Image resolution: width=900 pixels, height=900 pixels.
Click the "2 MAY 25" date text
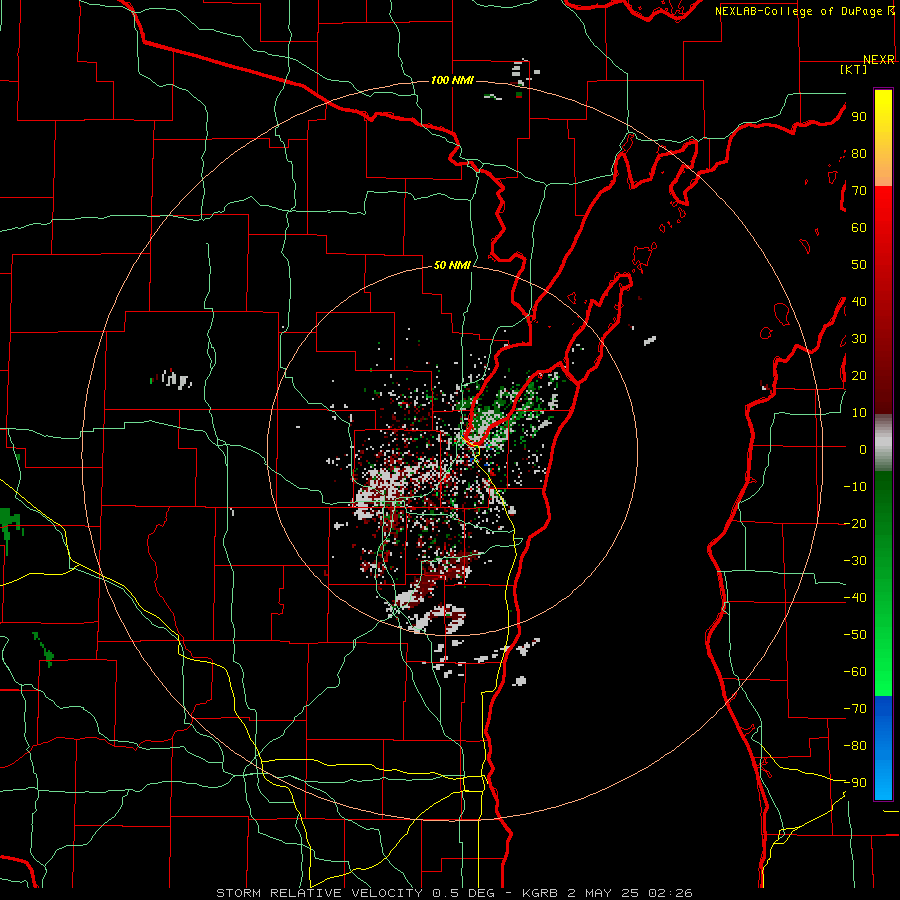point(603,893)
